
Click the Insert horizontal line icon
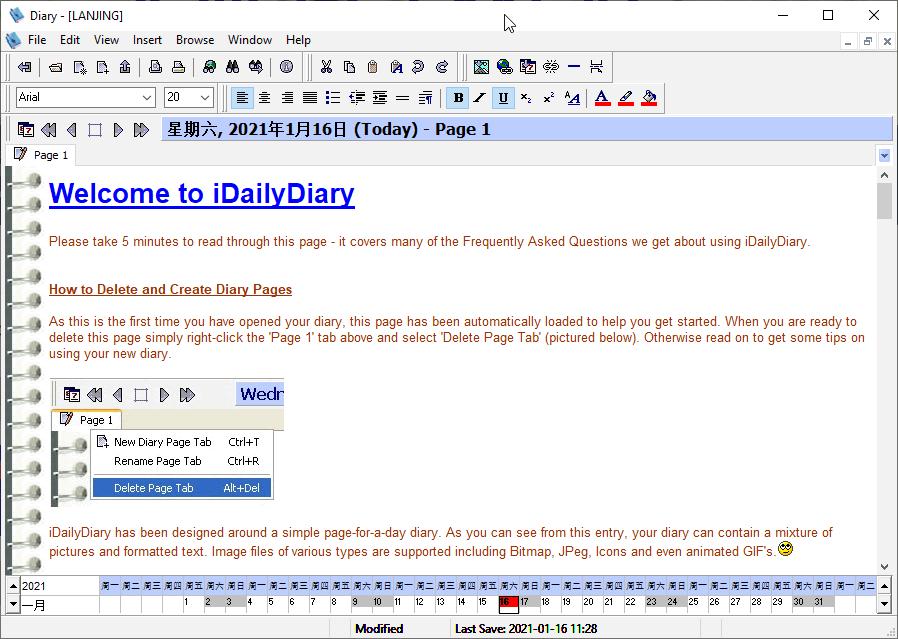[574, 67]
